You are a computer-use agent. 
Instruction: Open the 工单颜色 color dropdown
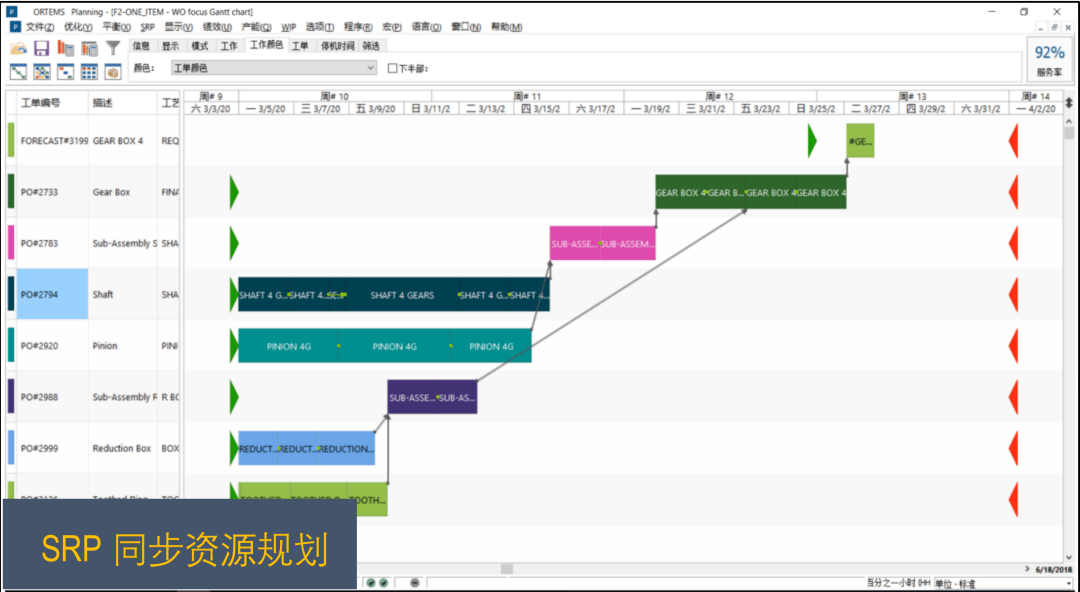273,68
